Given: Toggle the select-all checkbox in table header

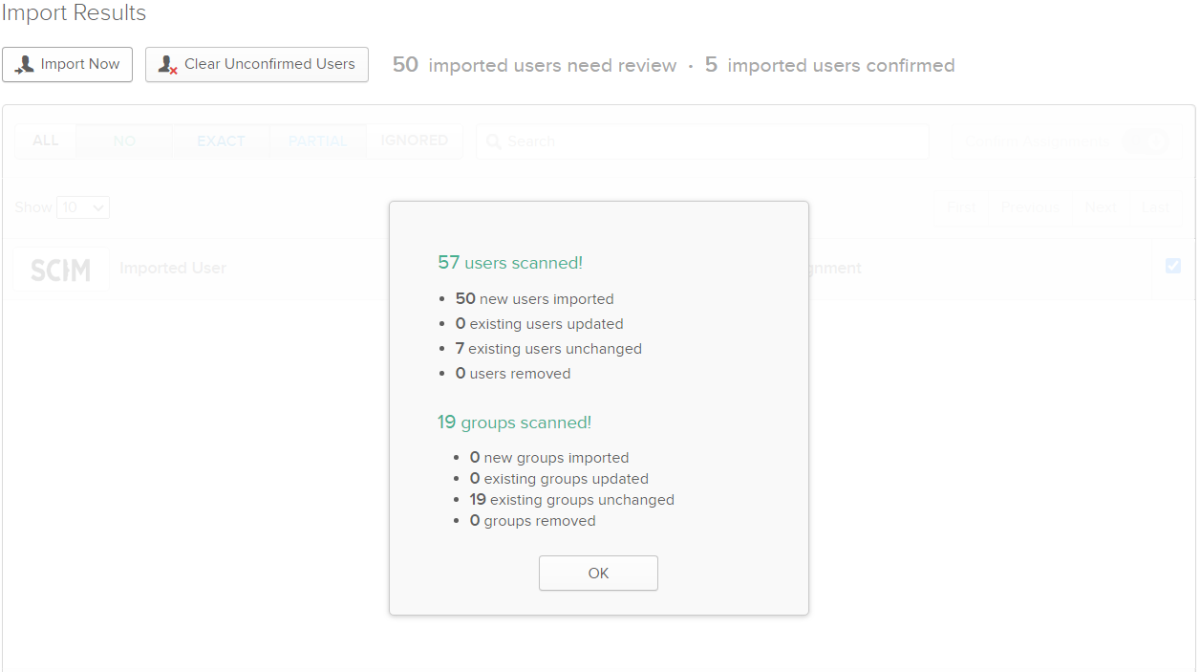Looking at the screenshot, I should 1173,266.
